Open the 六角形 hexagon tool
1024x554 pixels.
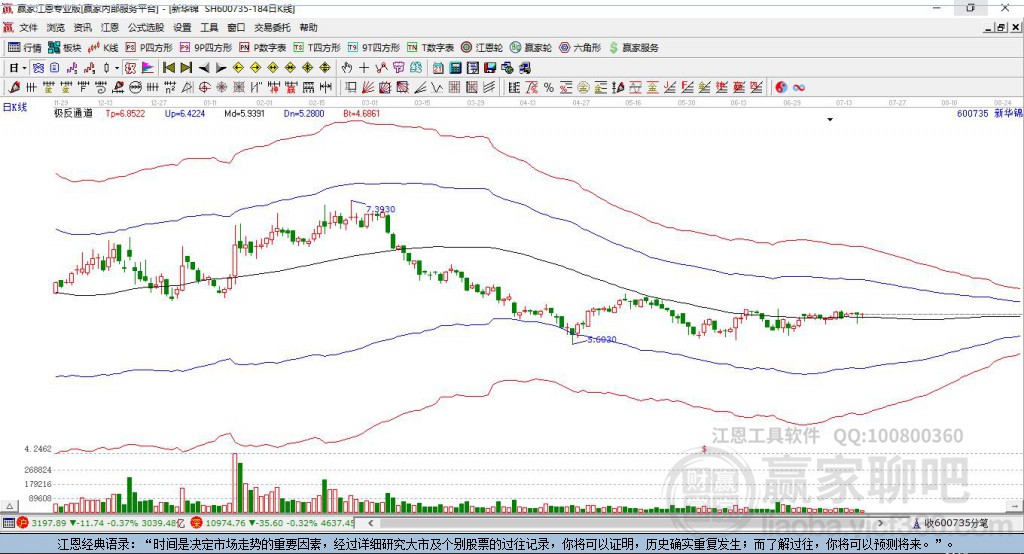[580, 48]
